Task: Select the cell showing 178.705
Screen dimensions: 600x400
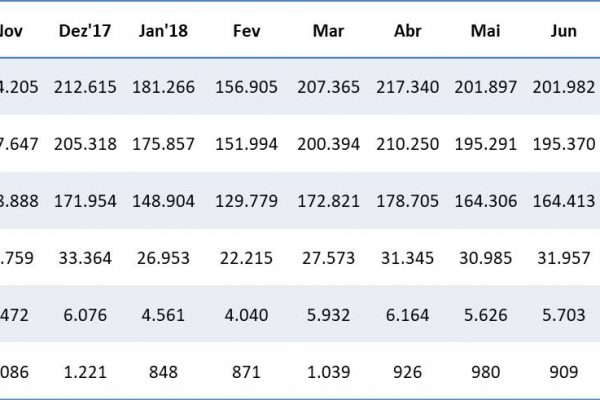Action: click(x=409, y=202)
